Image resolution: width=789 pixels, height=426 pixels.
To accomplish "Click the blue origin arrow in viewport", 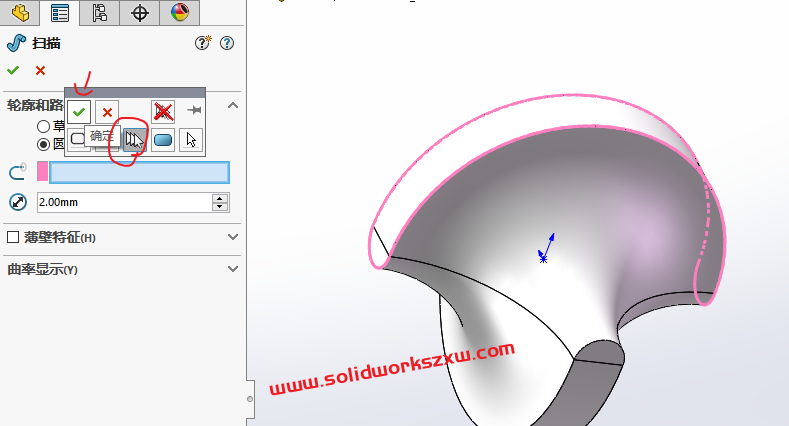I will coord(546,248).
